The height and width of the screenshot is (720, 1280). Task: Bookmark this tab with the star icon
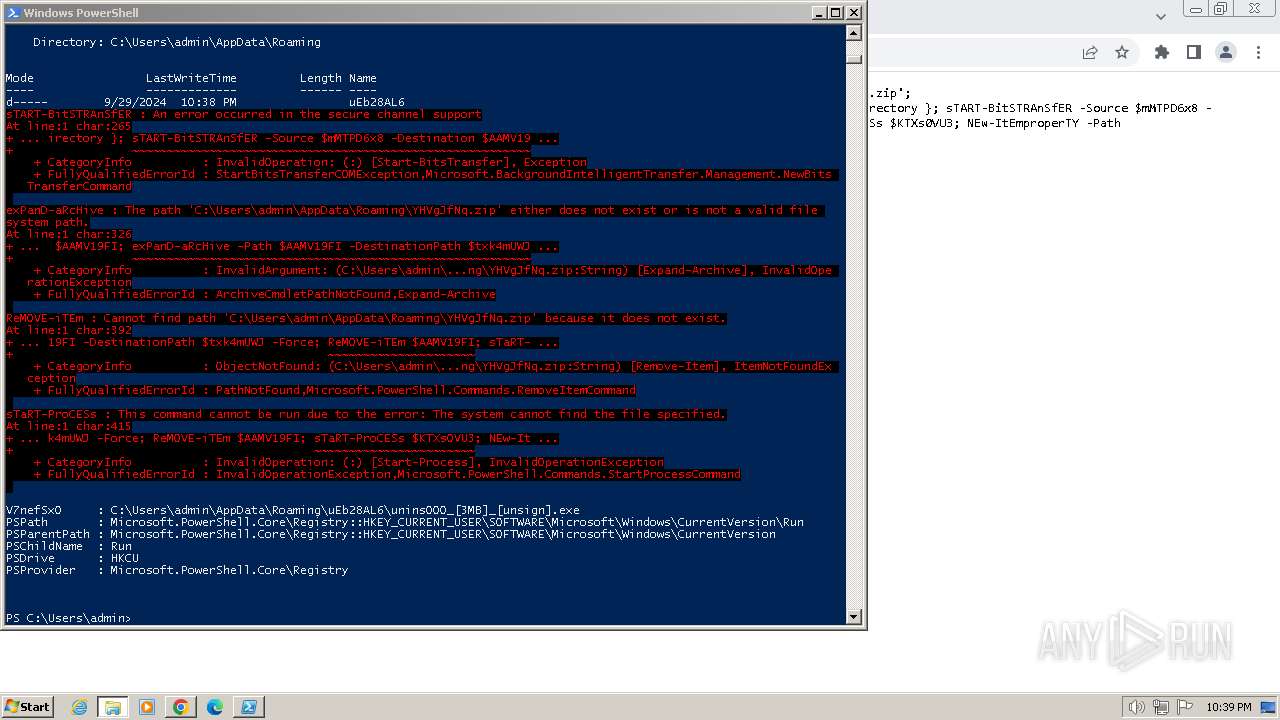(1122, 52)
